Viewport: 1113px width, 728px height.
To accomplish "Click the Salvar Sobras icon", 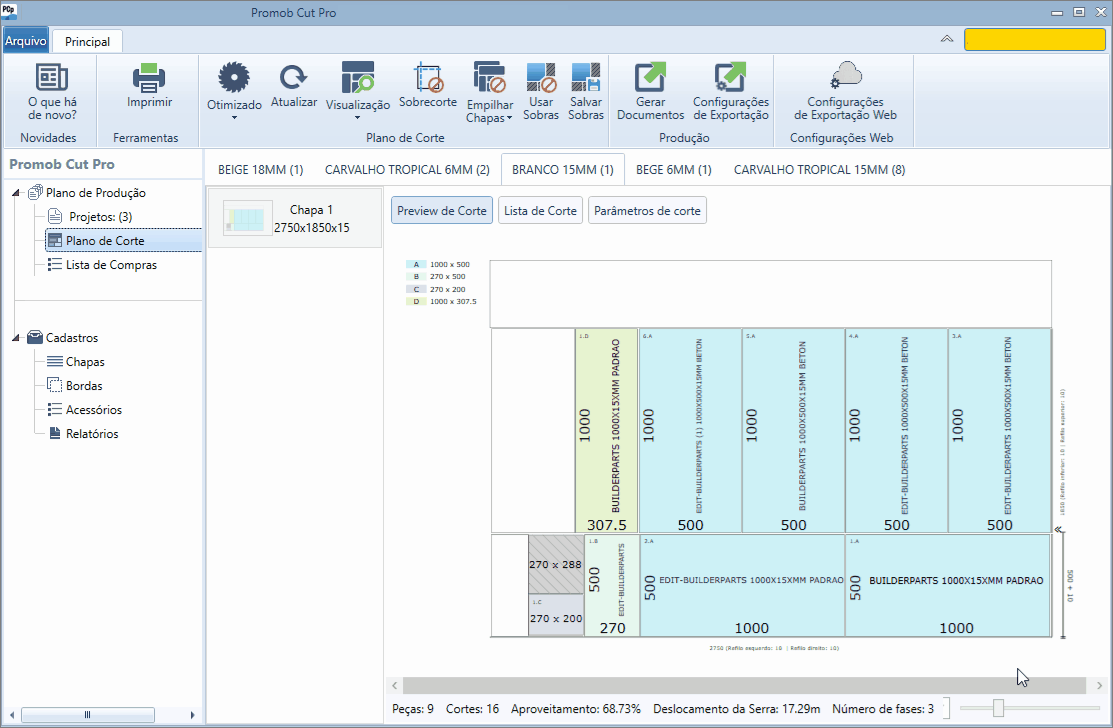I will pos(586,77).
